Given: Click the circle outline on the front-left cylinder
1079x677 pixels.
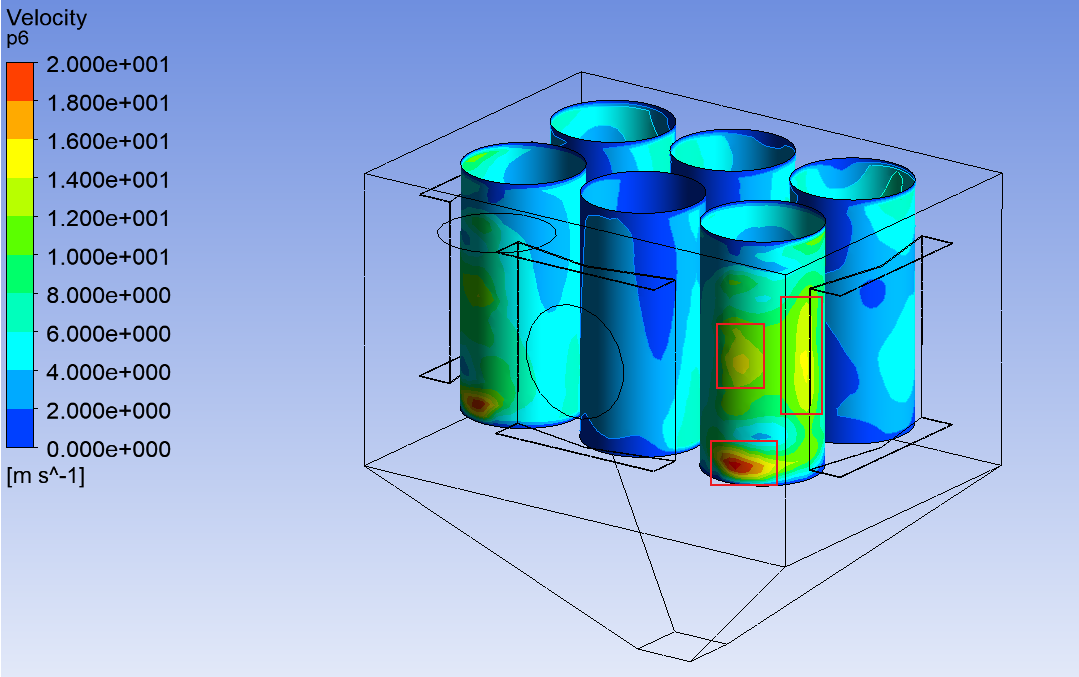Looking at the screenshot, I should [x=575, y=362].
